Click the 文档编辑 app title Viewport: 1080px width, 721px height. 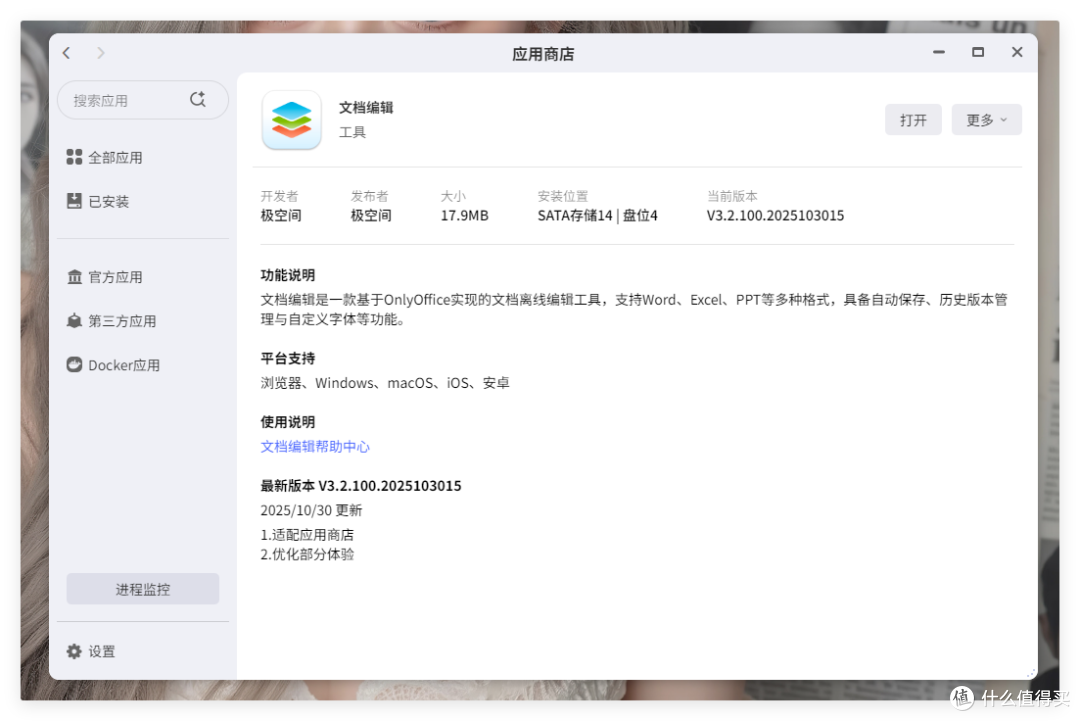click(x=366, y=107)
